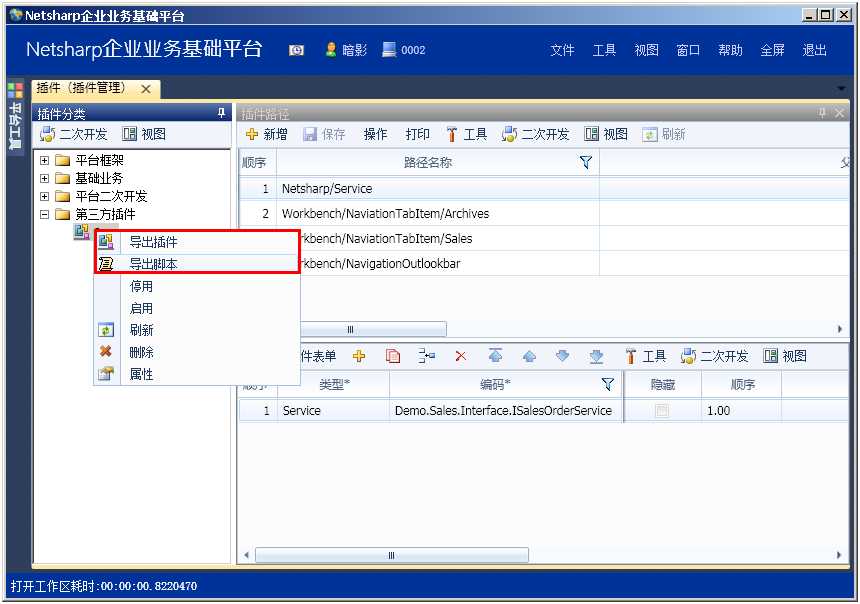Toggle 隐藏 checkbox in Service row
860x604 pixels.
(x=662, y=410)
